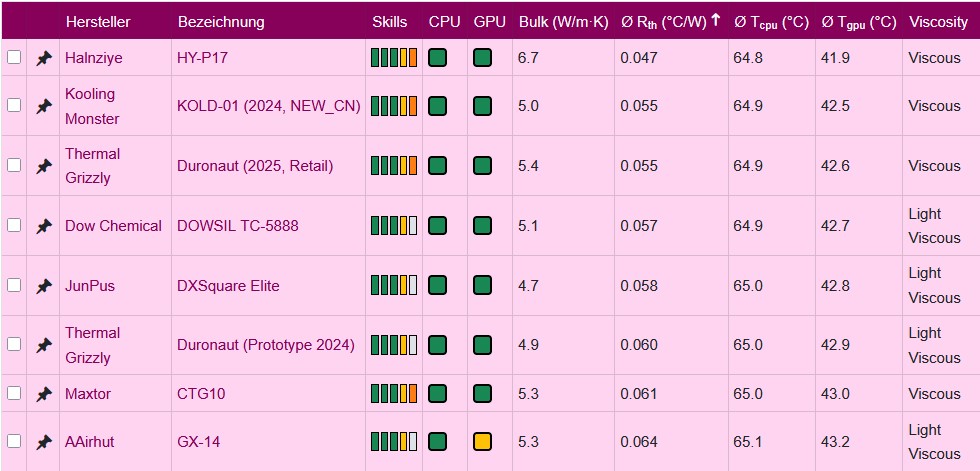Click yellow GPU indicator for GX-14
This screenshot has width=980, height=471.
482,442
